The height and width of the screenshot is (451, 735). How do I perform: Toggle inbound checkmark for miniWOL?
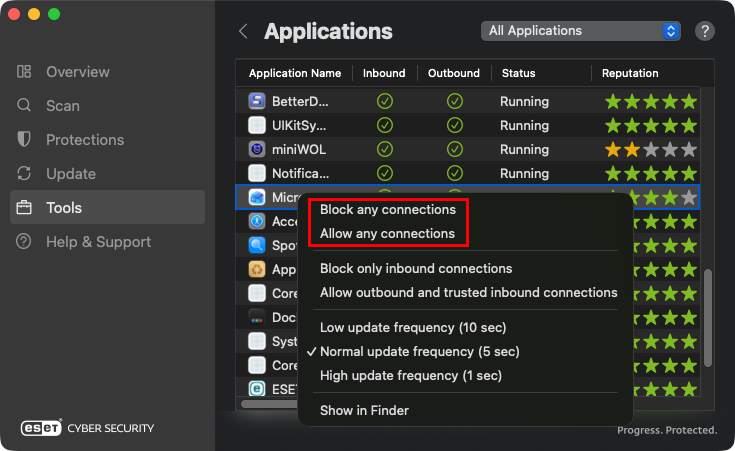pos(385,149)
